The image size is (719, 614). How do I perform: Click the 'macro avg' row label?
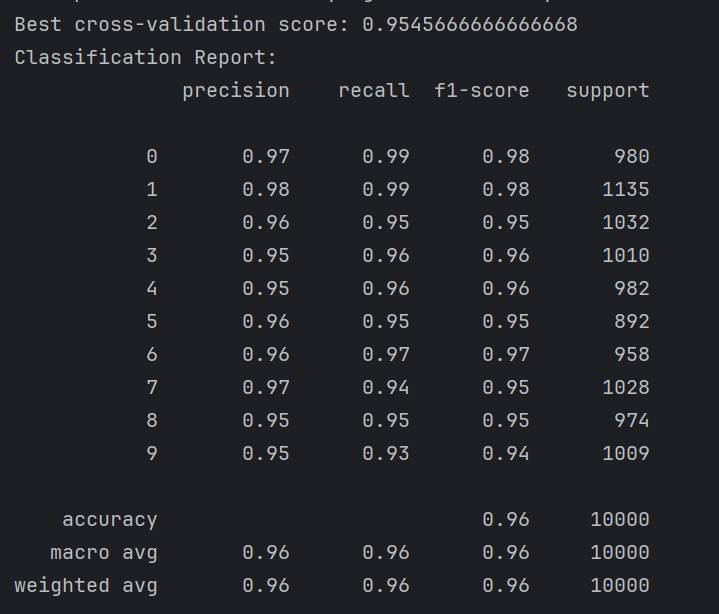[103, 552]
